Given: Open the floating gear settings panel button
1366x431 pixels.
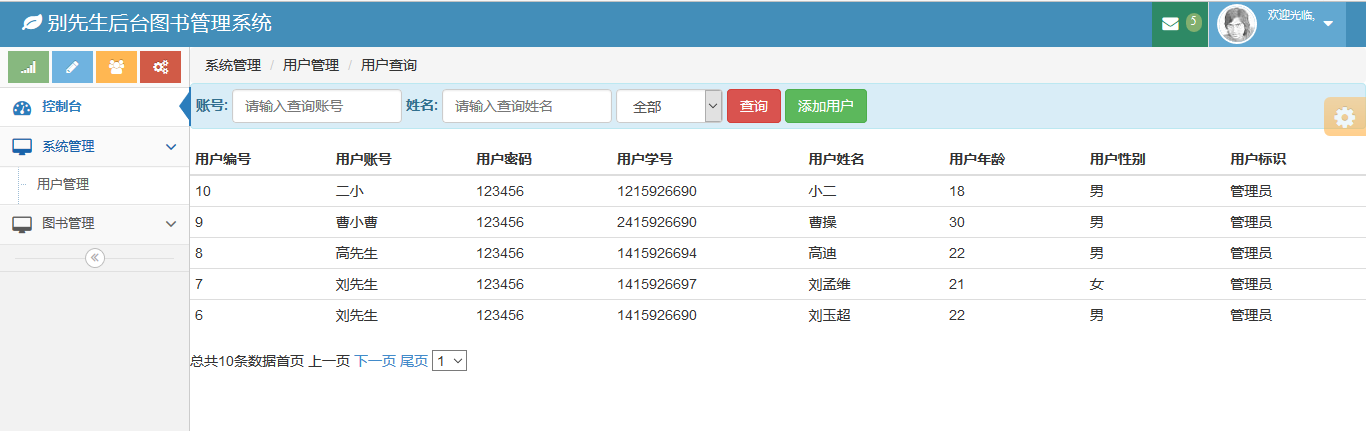Looking at the screenshot, I should 1344,117.
